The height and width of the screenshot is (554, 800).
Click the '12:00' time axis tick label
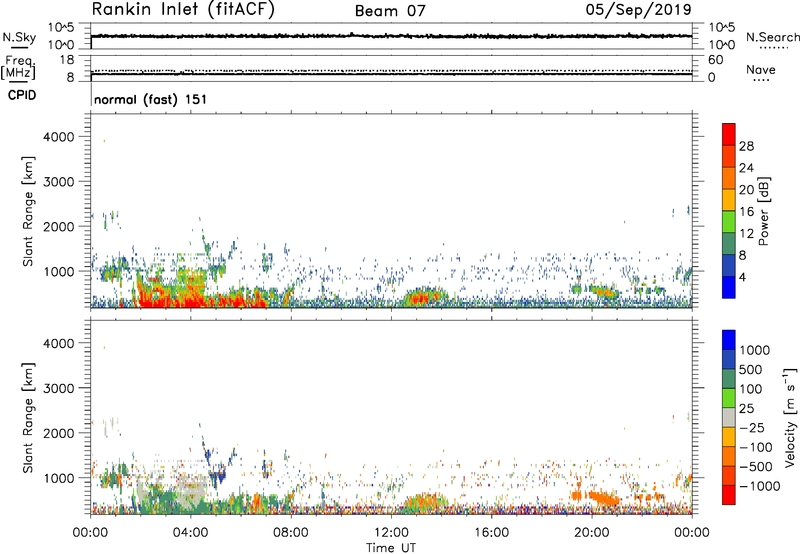391,533
